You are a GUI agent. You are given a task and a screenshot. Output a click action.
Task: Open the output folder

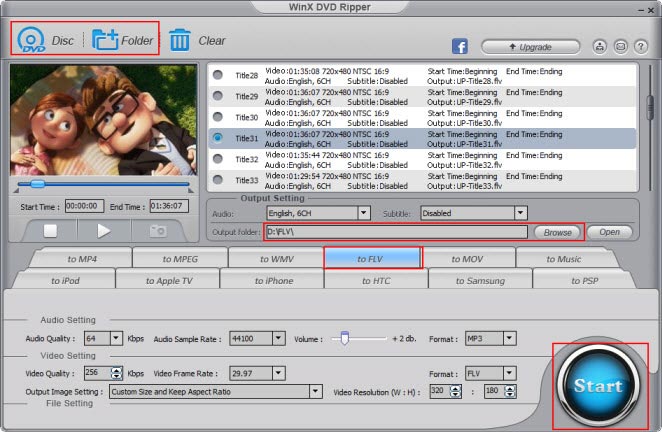[610, 232]
